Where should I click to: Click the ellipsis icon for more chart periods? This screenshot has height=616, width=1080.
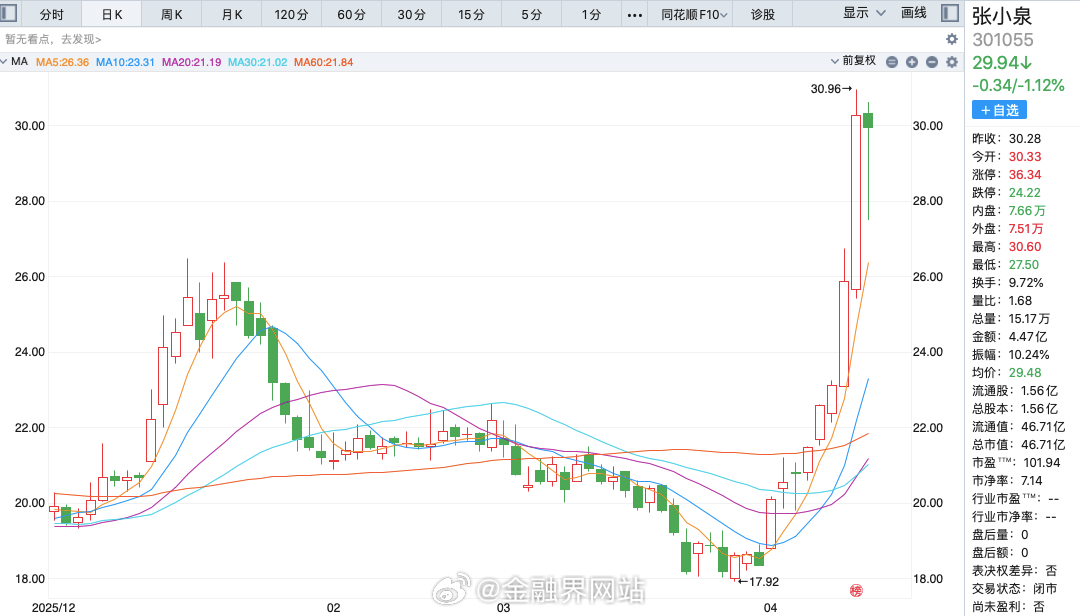[x=634, y=14]
